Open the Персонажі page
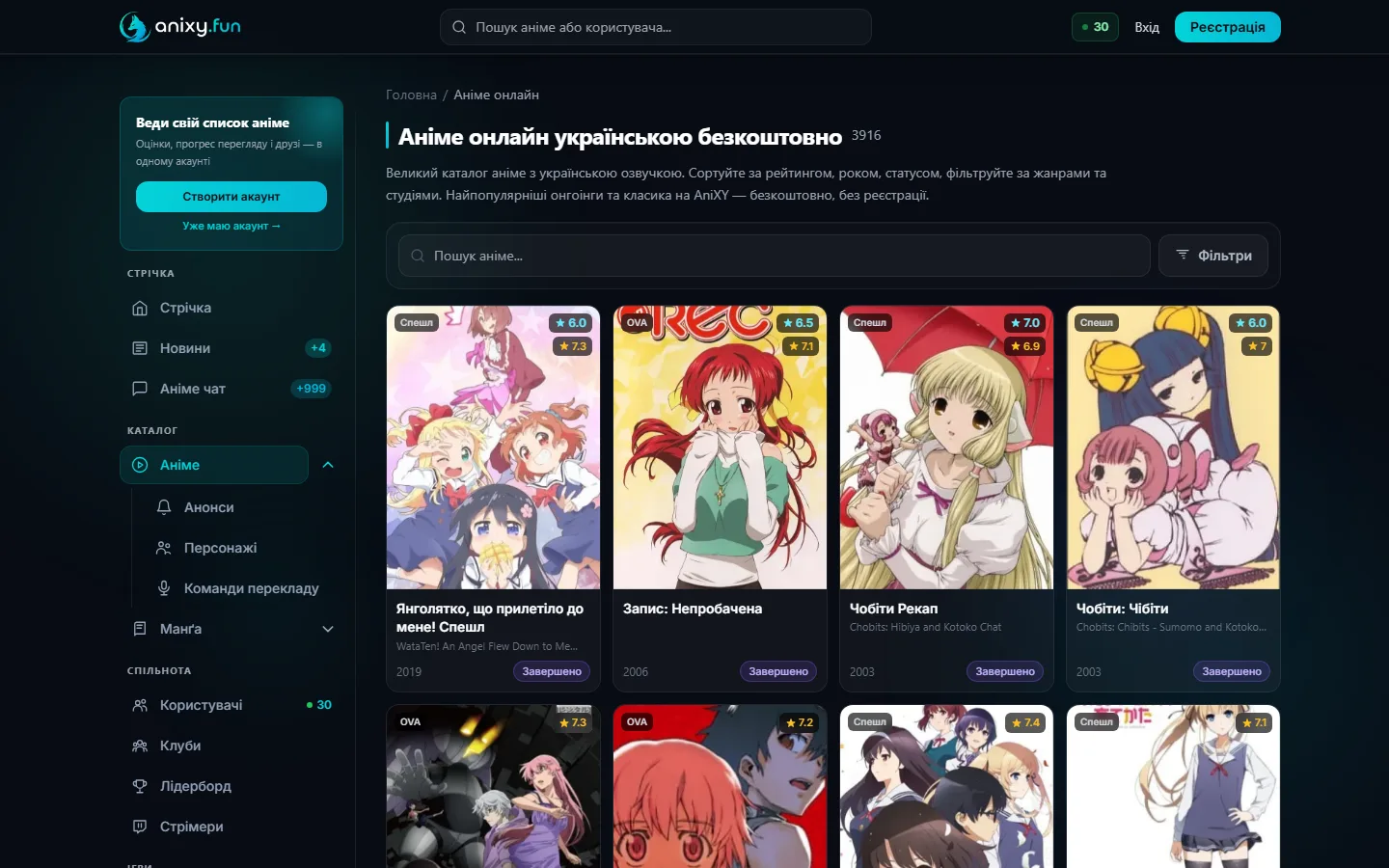Screen dimensions: 1389x868 (x=243, y=548)
